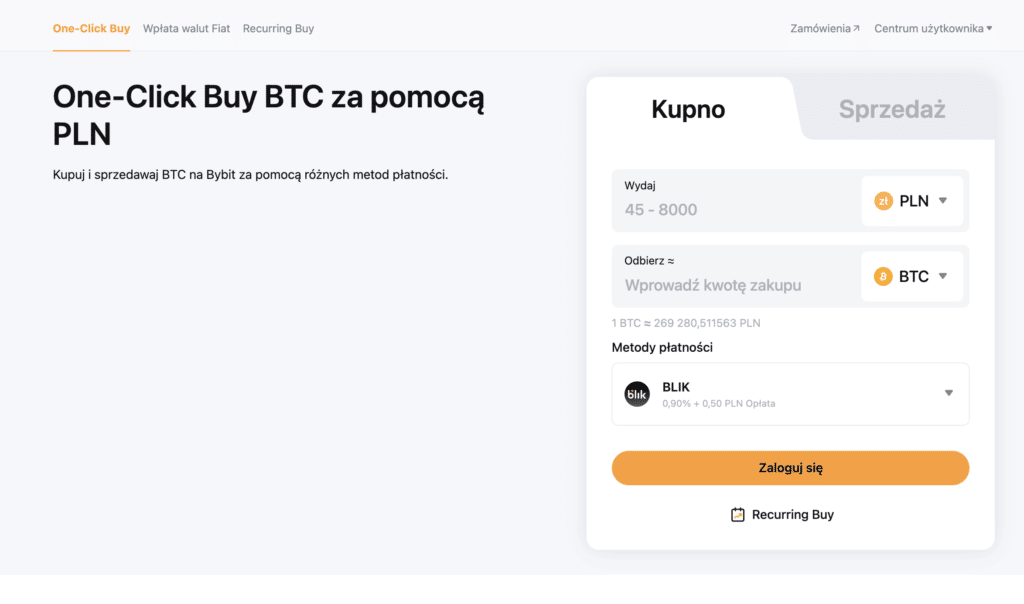Open the Zamówienia page
The height and width of the screenshot is (604, 1024).
point(819,28)
